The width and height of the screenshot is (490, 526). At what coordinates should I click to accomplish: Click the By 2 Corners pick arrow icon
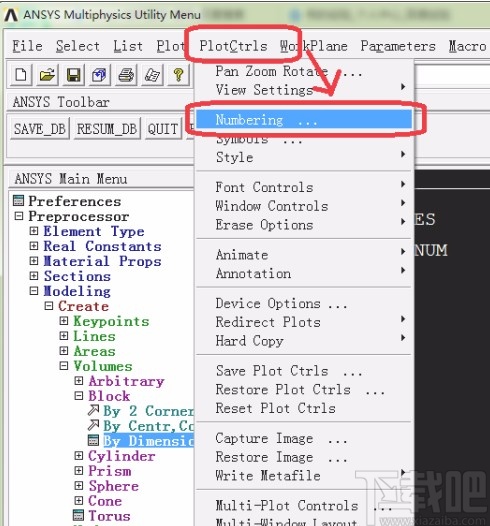[x=93, y=410]
